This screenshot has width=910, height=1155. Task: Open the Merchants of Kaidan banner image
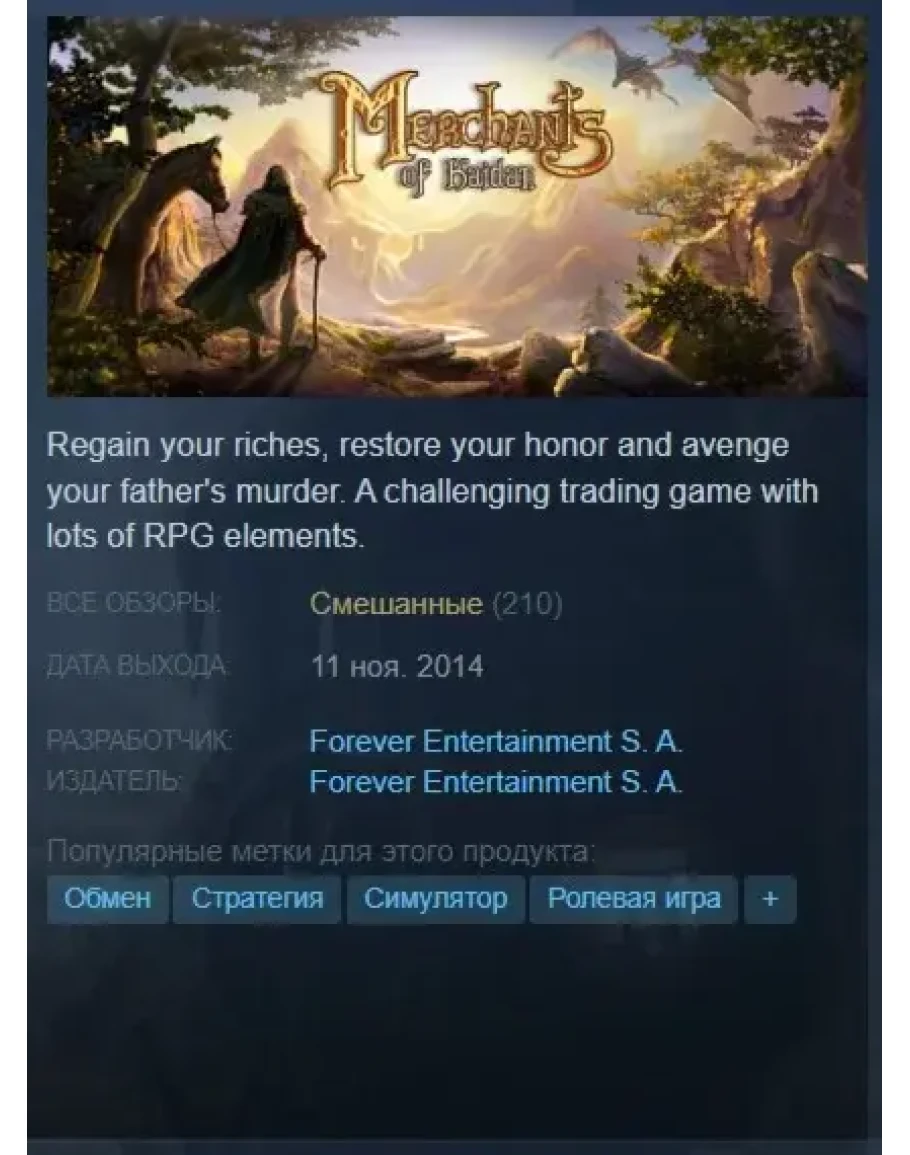click(457, 206)
